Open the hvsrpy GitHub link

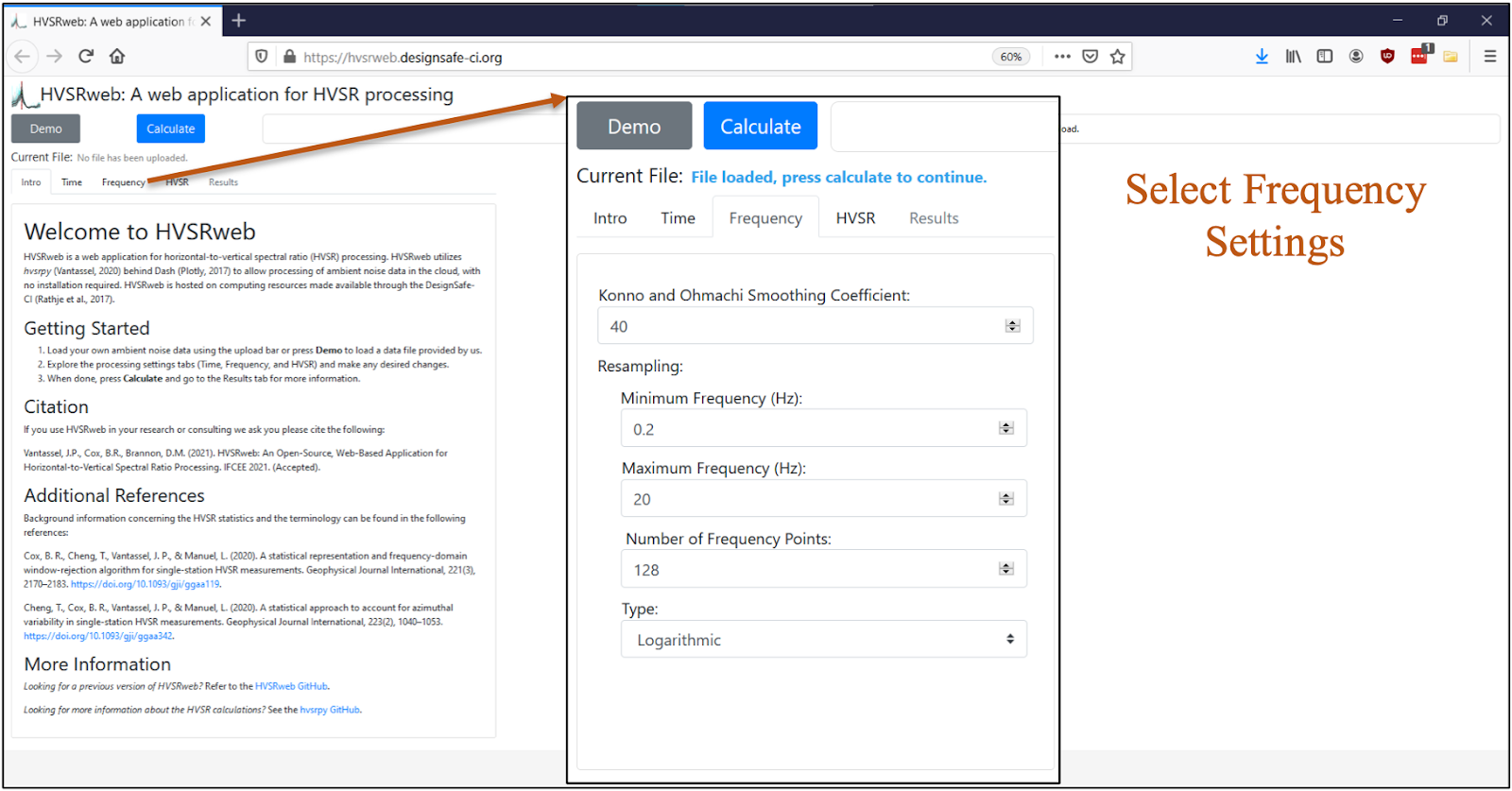tap(330, 710)
